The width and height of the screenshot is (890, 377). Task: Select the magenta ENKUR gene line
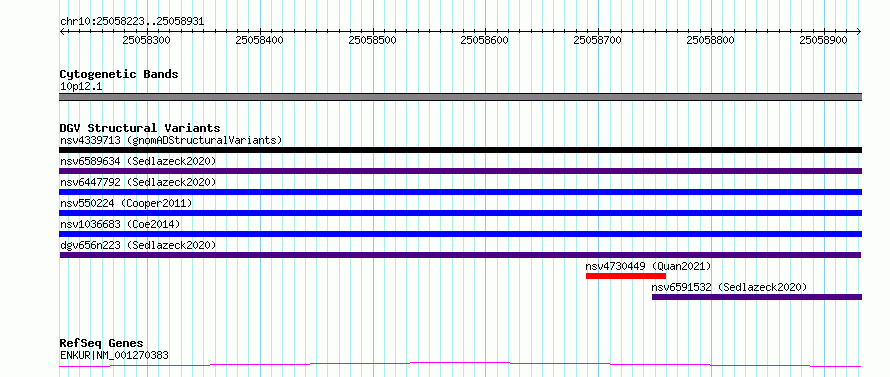461,364
